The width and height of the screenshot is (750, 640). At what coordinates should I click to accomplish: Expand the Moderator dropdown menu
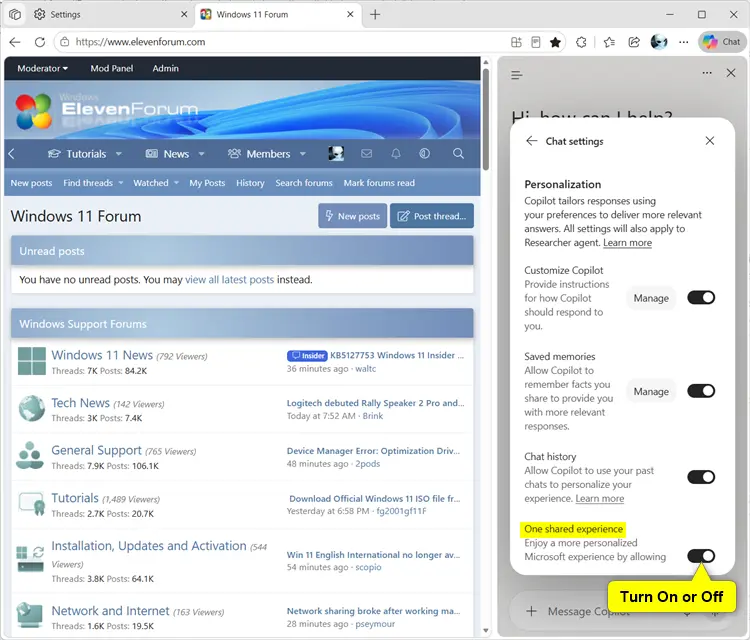click(43, 68)
